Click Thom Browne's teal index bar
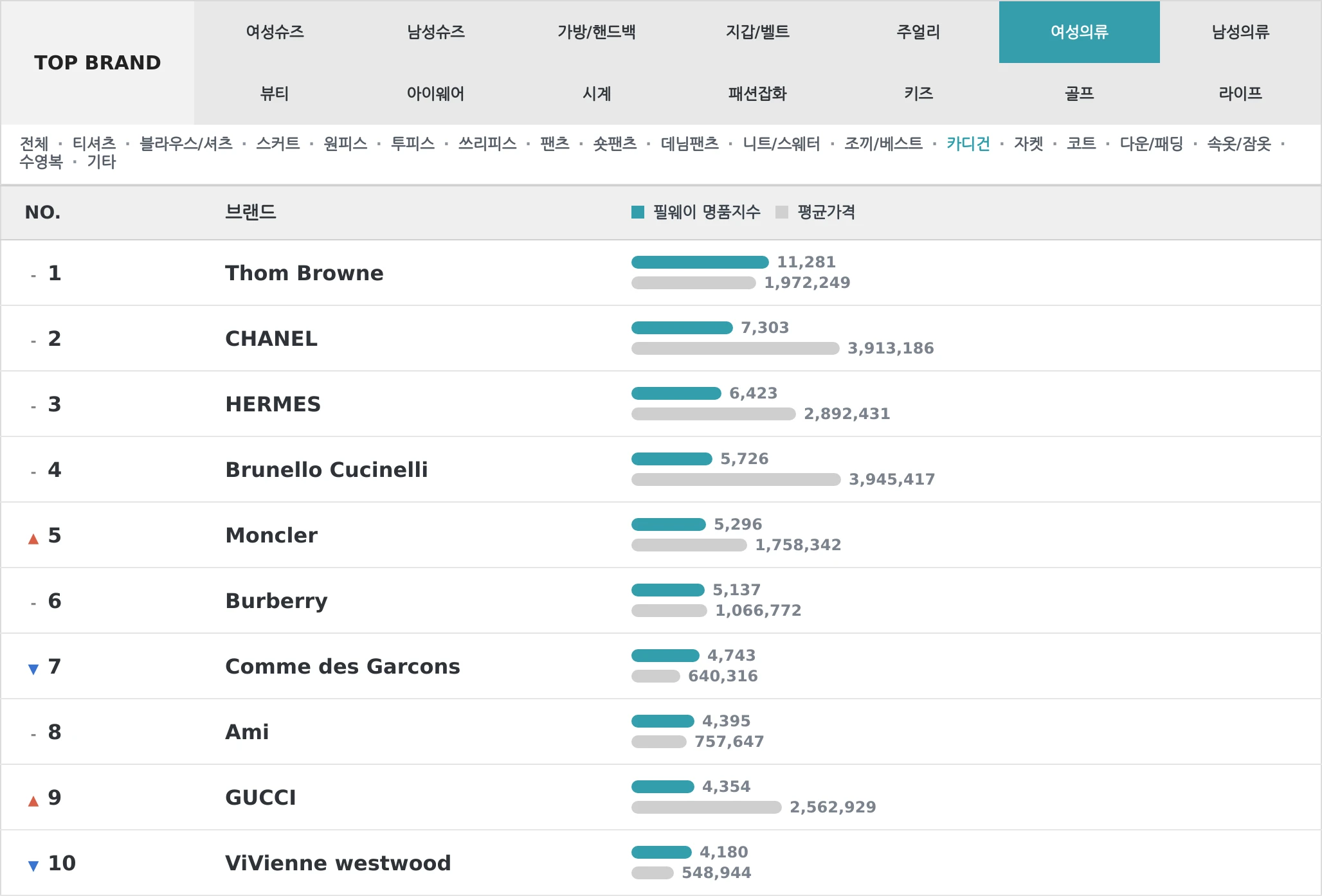This screenshot has width=1322, height=896. [700, 262]
